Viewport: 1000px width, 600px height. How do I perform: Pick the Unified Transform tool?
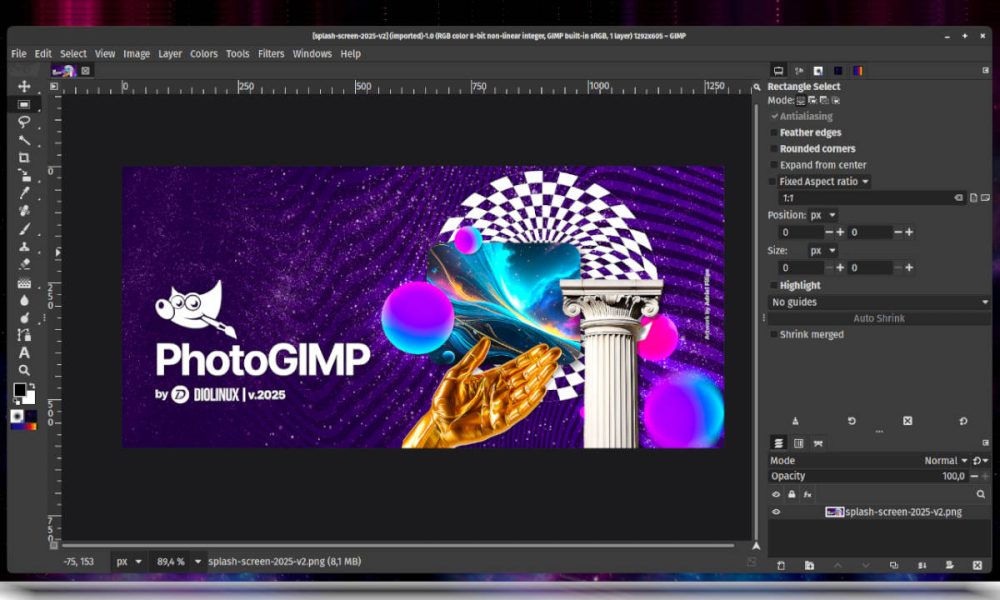[24, 175]
